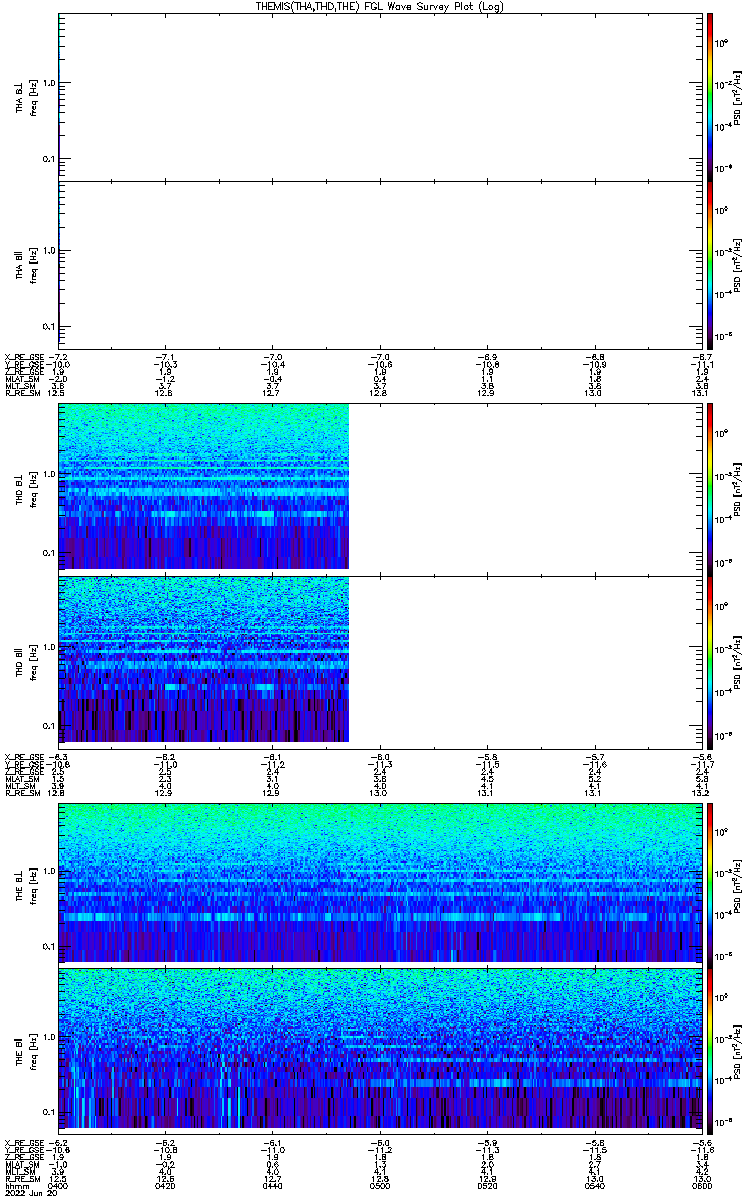
Task: Click MLAT_SM row label under THE panels
Action: [21, 1164]
